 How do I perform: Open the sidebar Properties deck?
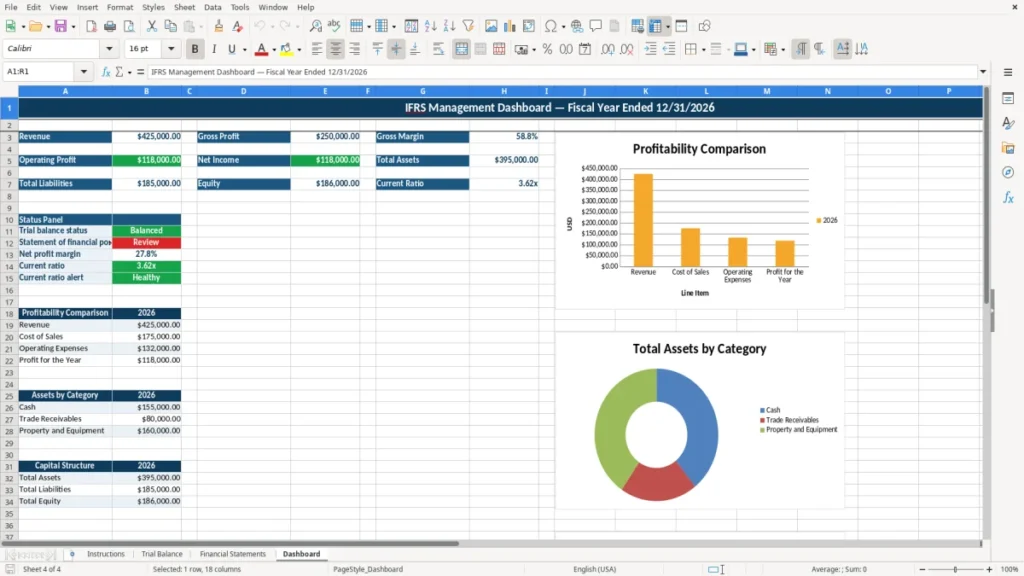[x=1008, y=99]
